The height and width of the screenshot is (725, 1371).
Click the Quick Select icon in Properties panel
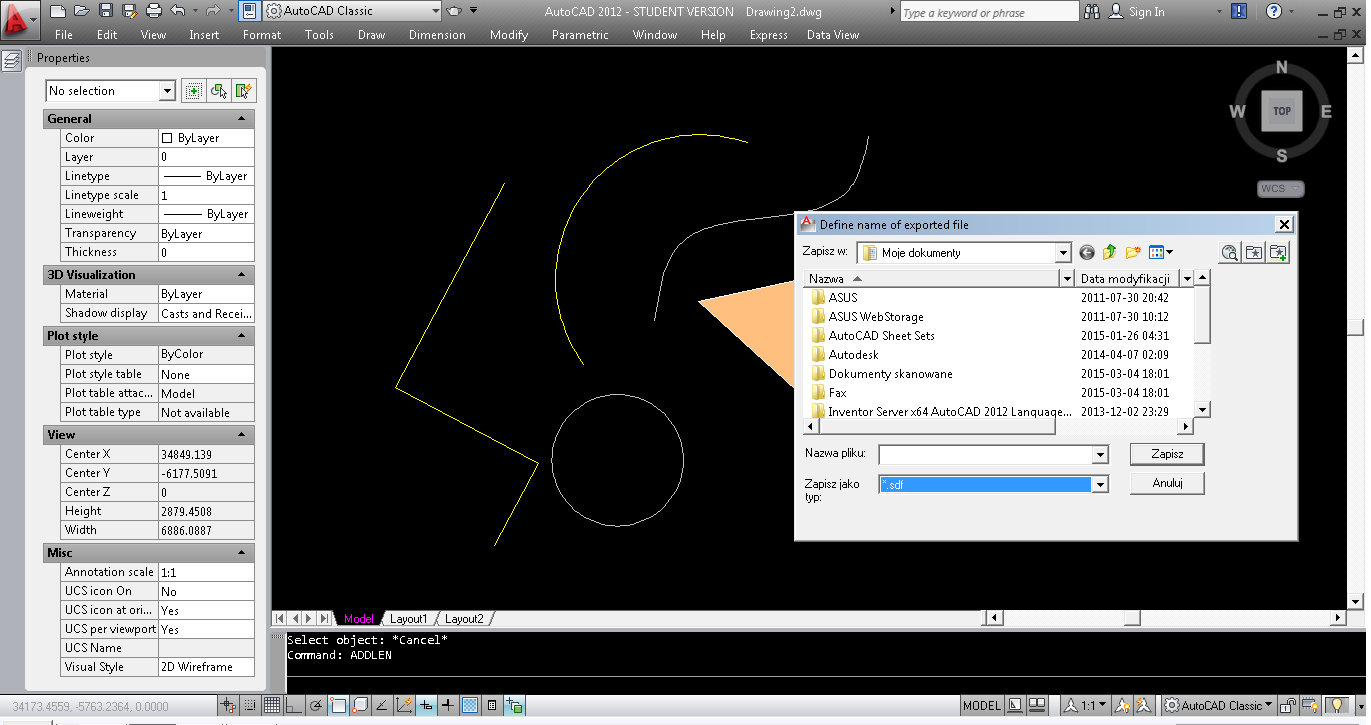pyautogui.click(x=244, y=91)
